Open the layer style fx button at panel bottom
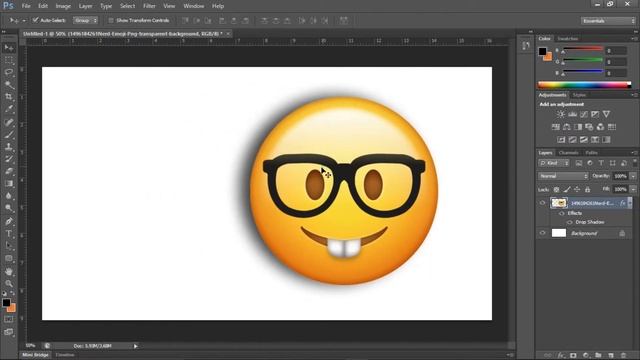This screenshot has height=360, width=640. [561, 356]
